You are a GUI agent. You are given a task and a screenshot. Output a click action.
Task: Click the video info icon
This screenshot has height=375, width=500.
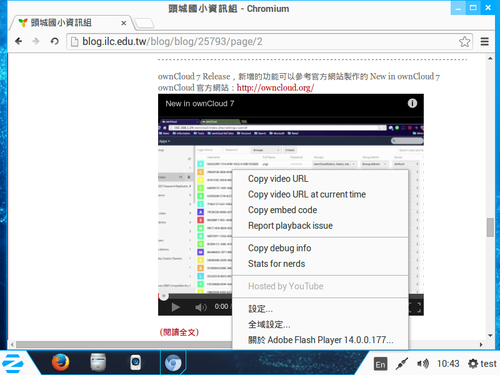tap(412, 103)
